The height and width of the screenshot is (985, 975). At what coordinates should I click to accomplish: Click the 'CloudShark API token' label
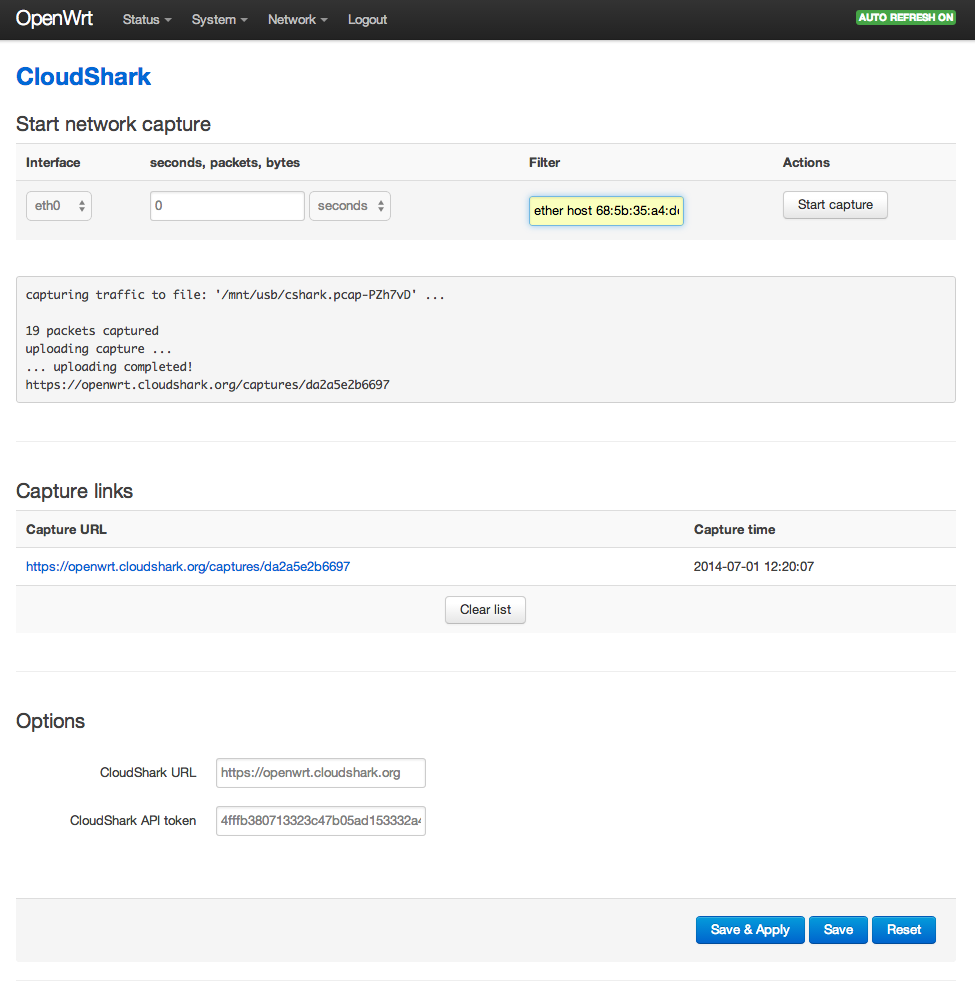pos(133,821)
